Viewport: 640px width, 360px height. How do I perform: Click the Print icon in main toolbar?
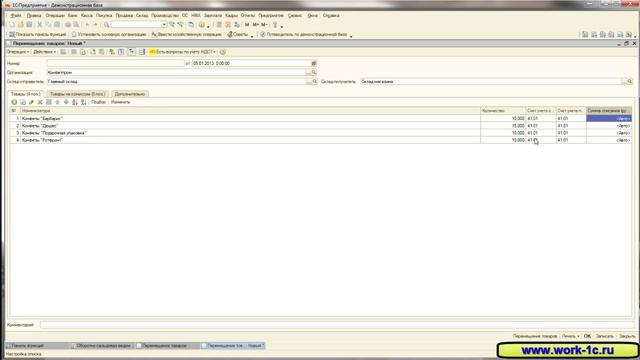tap(68, 25)
